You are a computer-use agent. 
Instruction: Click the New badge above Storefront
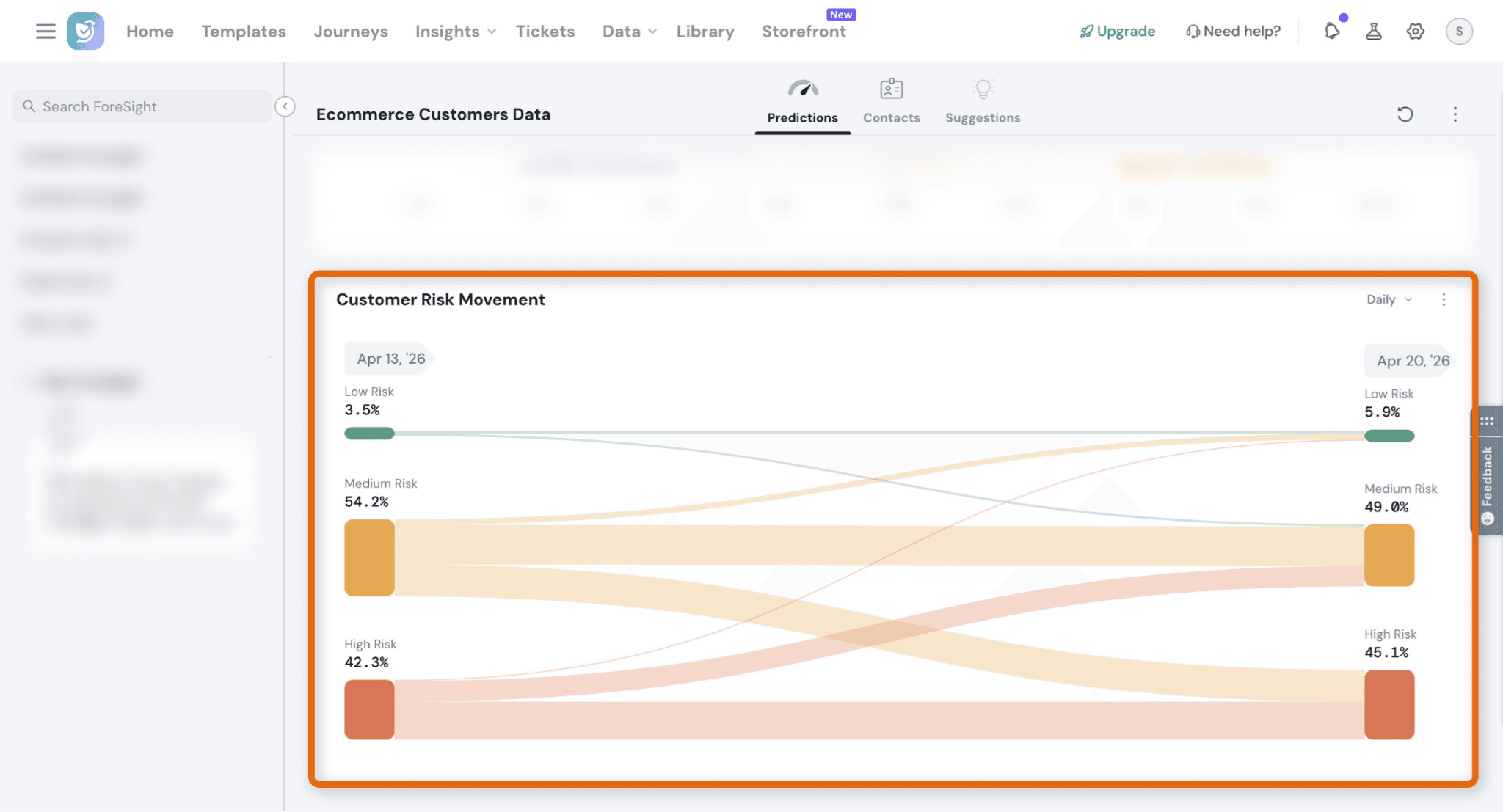click(841, 15)
